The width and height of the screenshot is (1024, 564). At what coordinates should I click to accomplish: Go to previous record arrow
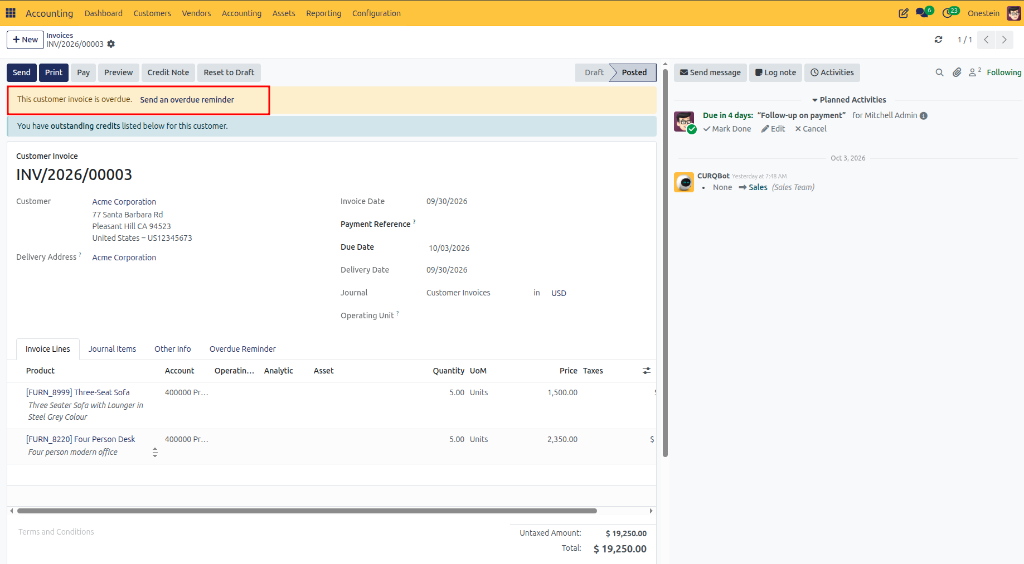coord(986,40)
